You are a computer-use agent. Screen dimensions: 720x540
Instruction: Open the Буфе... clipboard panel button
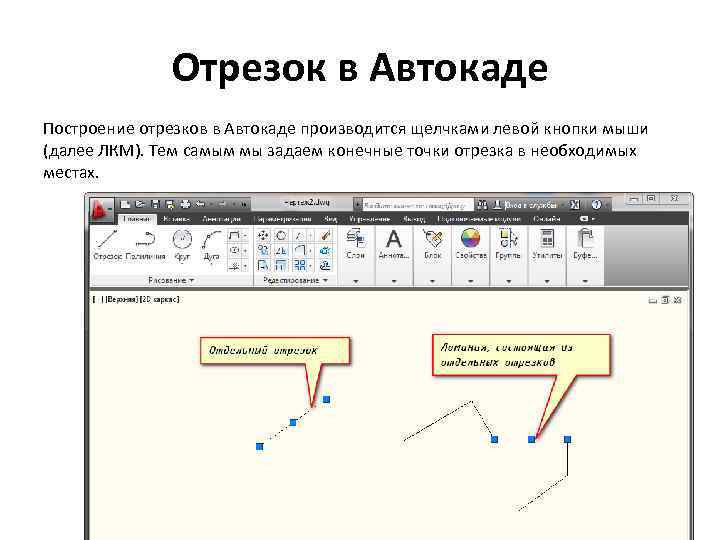[585, 244]
